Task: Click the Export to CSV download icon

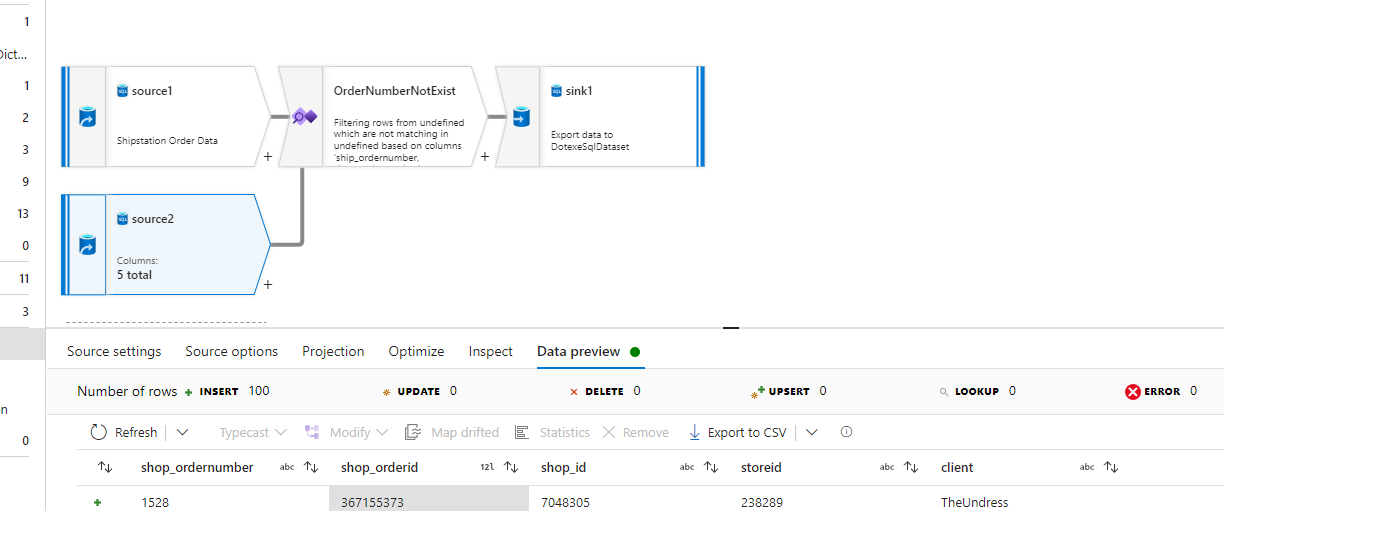Action: [x=695, y=432]
